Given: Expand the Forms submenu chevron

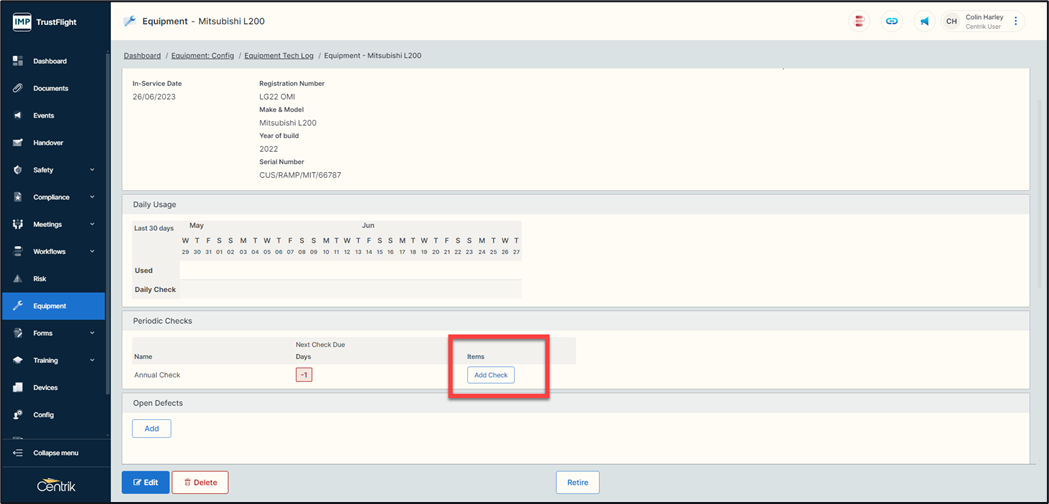Looking at the screenshot, I should pyautogui.click(x=92, y=333).
